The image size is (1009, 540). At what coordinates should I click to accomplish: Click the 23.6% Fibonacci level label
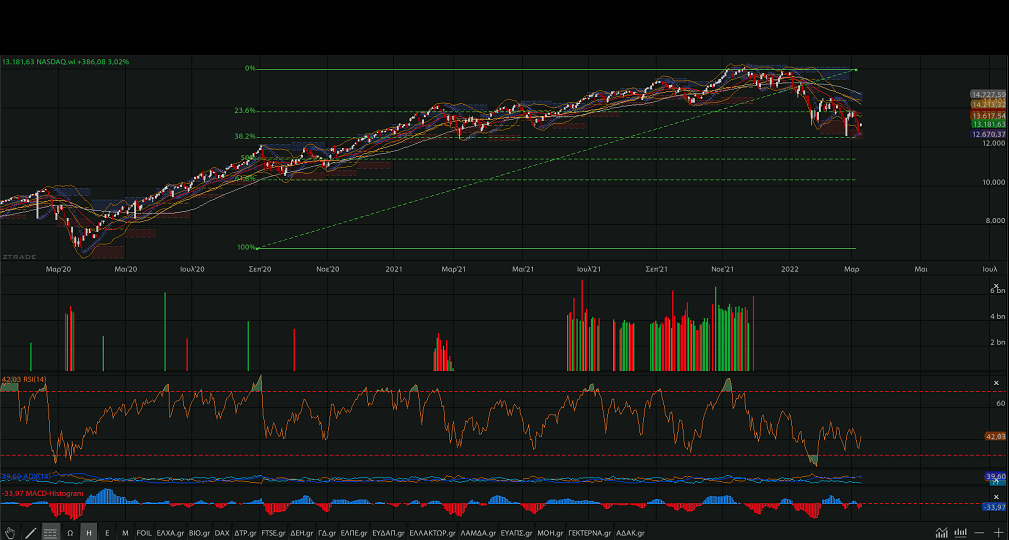point(245,111)
